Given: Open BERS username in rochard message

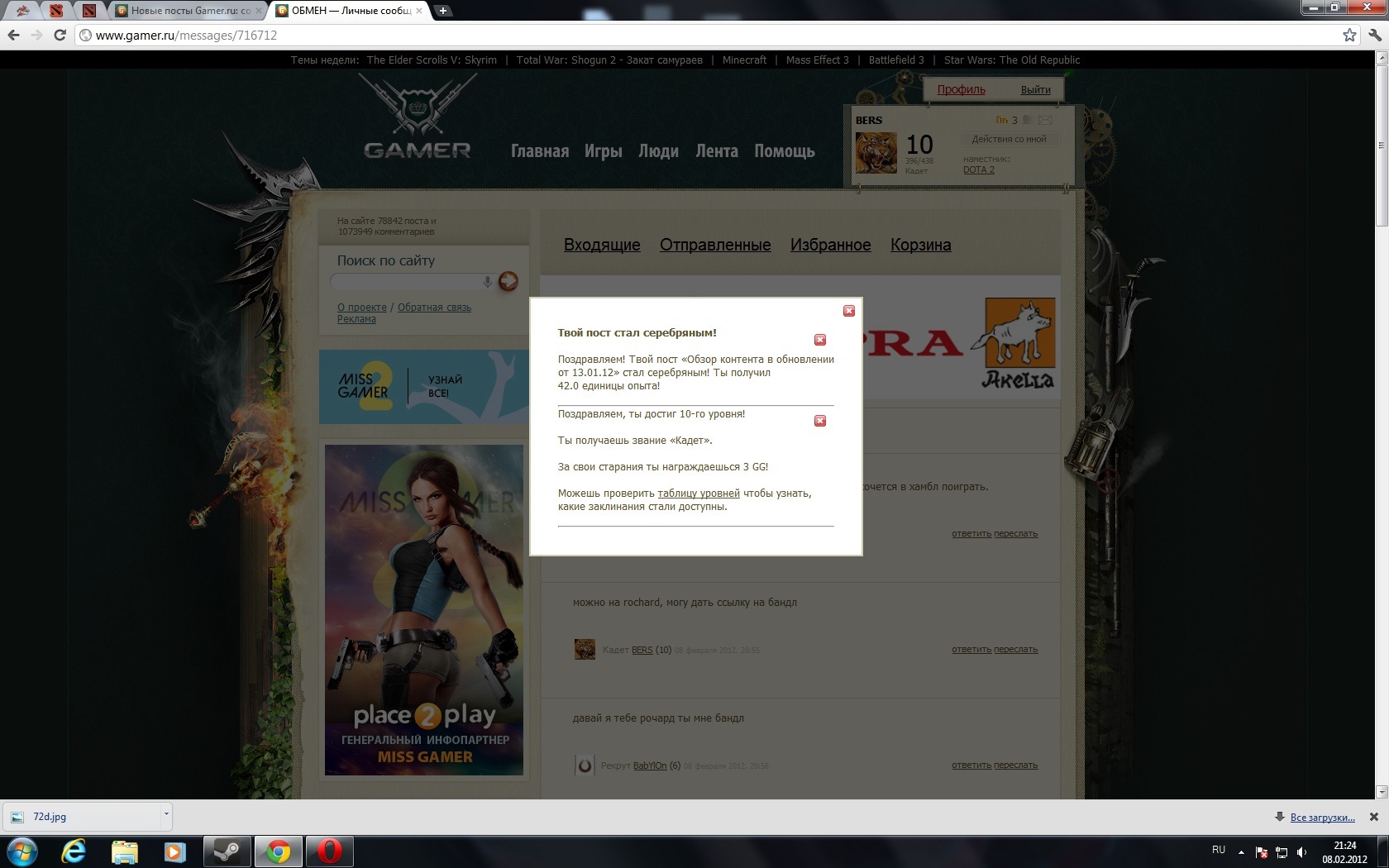Looking at the screenshot, I should click(x=642, y=650).
